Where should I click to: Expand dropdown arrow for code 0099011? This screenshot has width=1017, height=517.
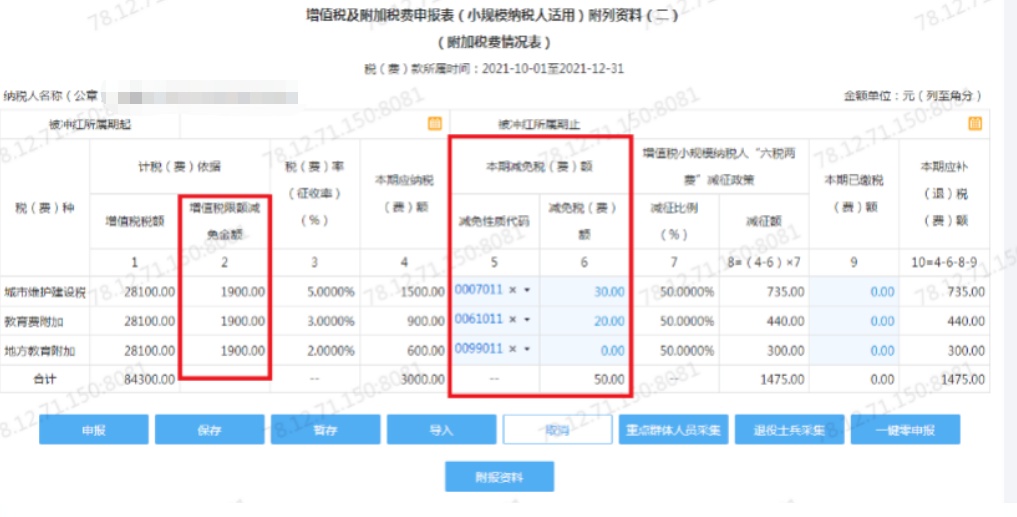(527, 349)
